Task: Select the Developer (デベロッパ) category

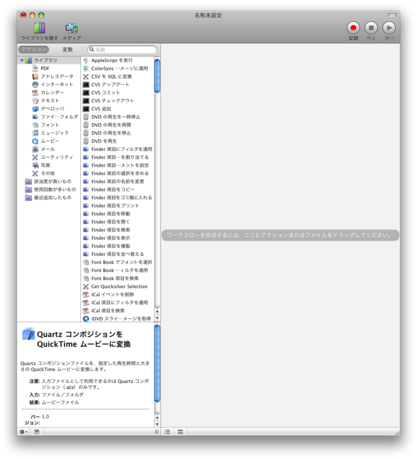Action: click(x=48, y=109)
